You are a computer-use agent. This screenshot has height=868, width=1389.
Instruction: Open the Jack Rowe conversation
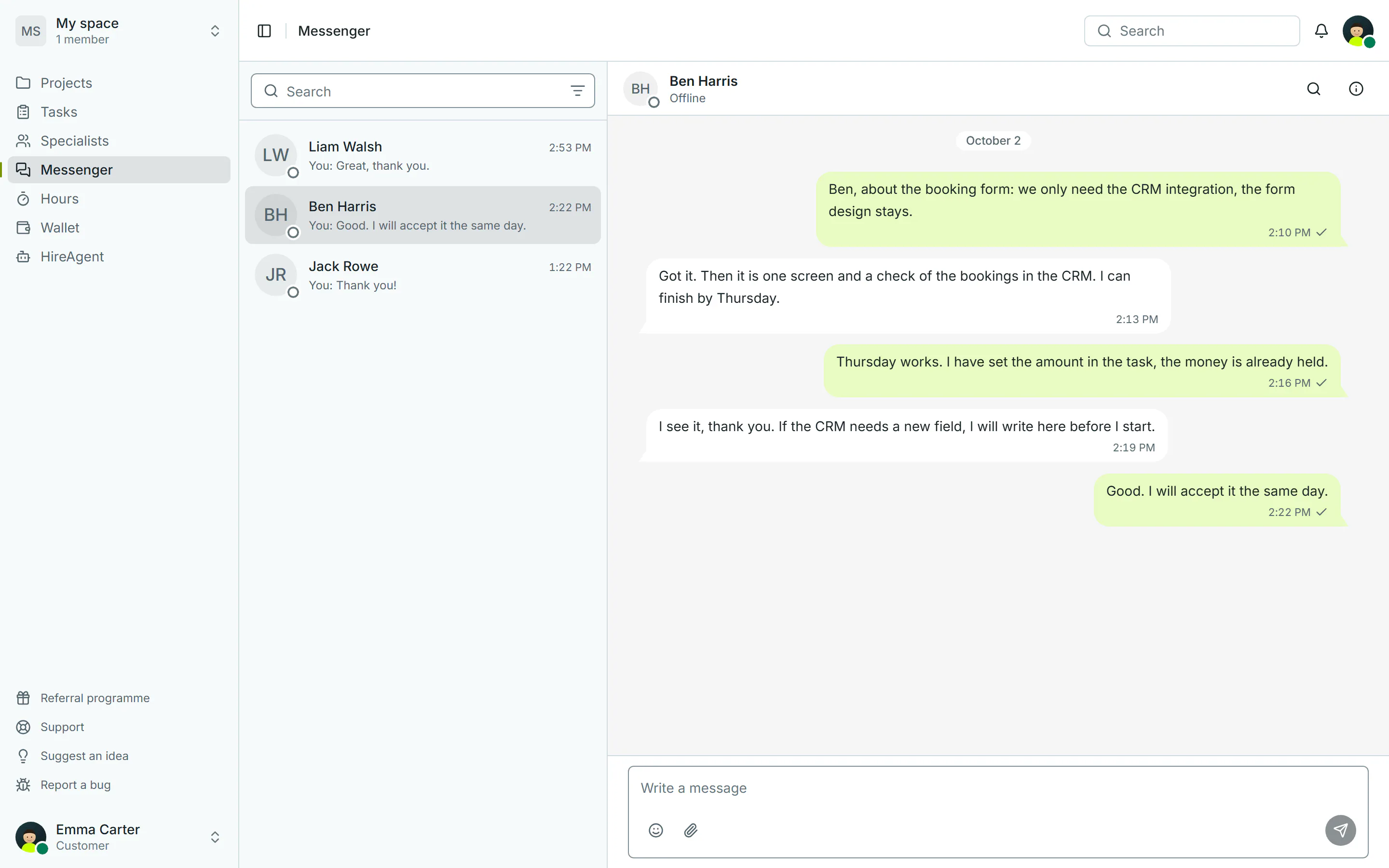coord(423,275)
